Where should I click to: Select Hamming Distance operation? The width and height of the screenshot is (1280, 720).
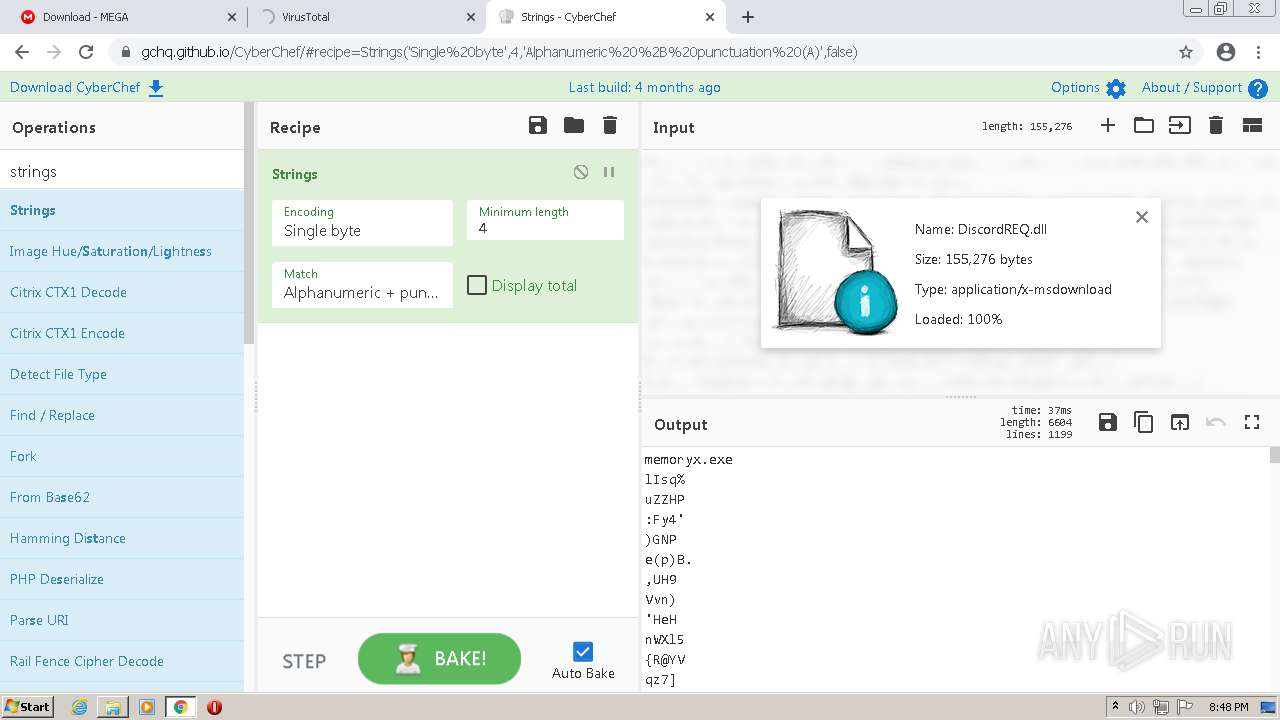pyautogui.click(x=122, y=538)
